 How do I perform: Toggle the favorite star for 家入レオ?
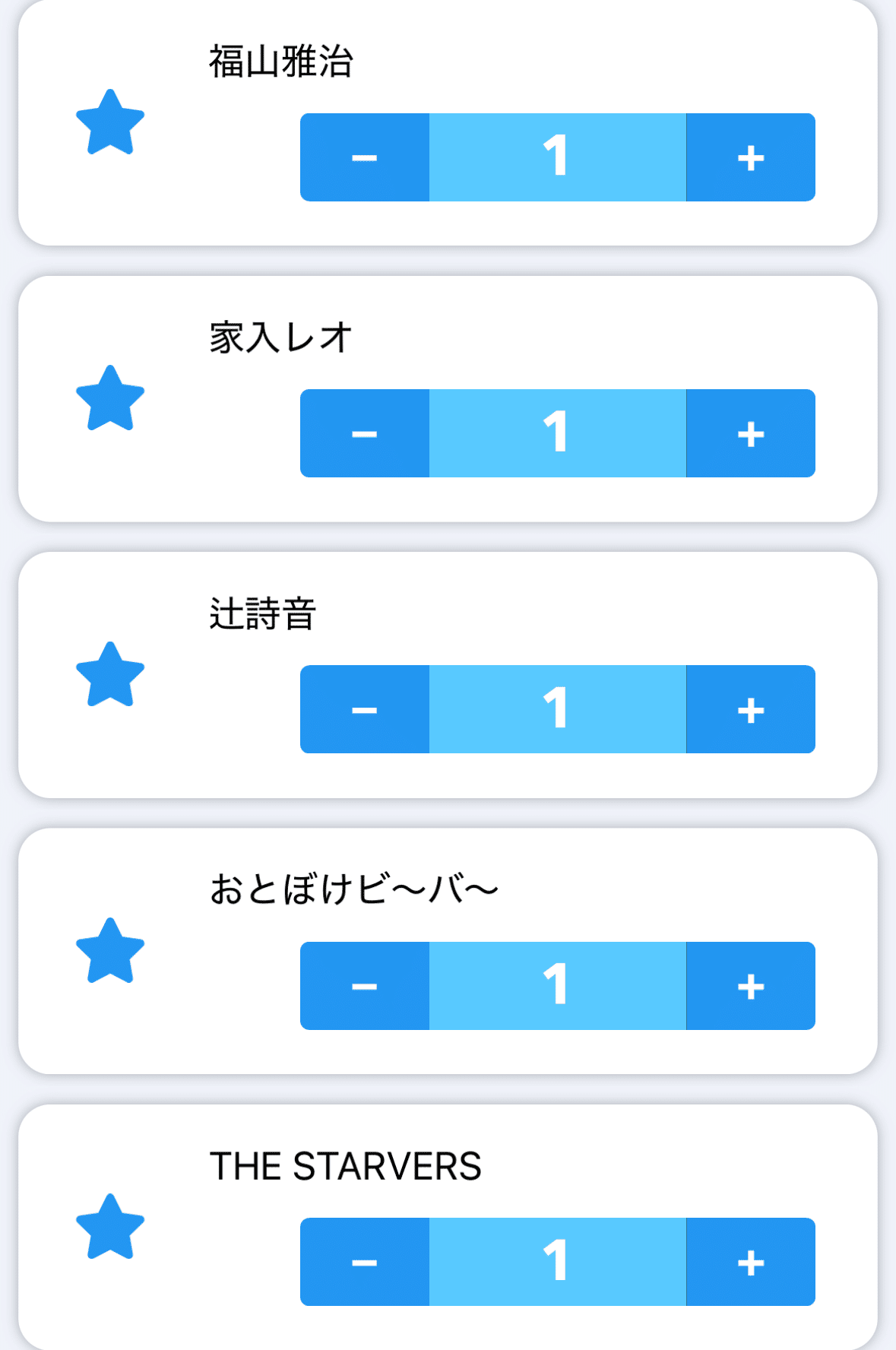(x=110, y=398)
